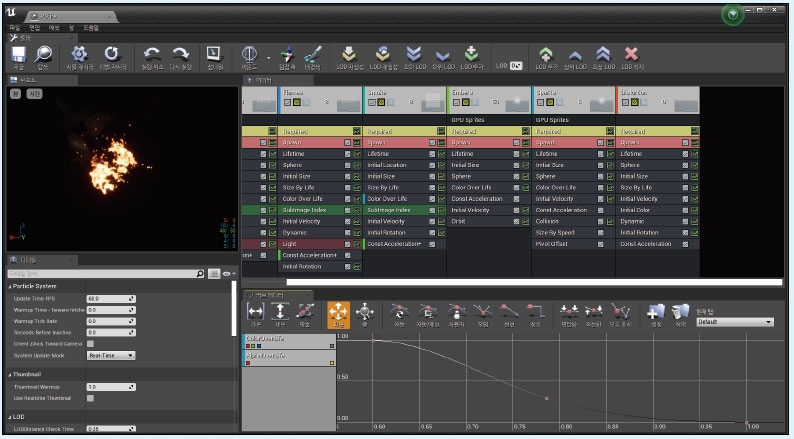Click the Redo arrow icon
The image size is (794, 439).
180,54
